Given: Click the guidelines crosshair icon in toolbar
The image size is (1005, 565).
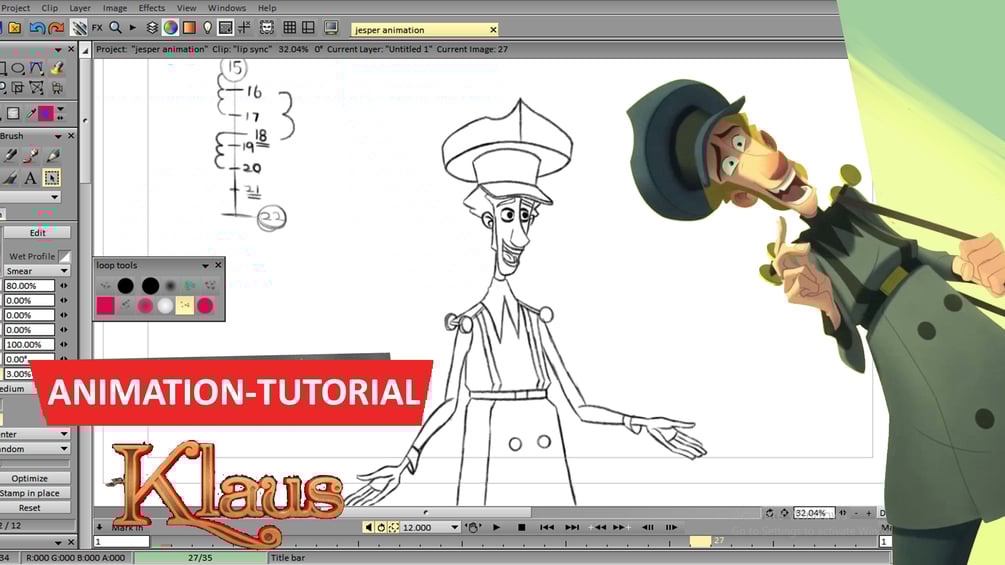Looking at the screenshot, I should (244, 28).
